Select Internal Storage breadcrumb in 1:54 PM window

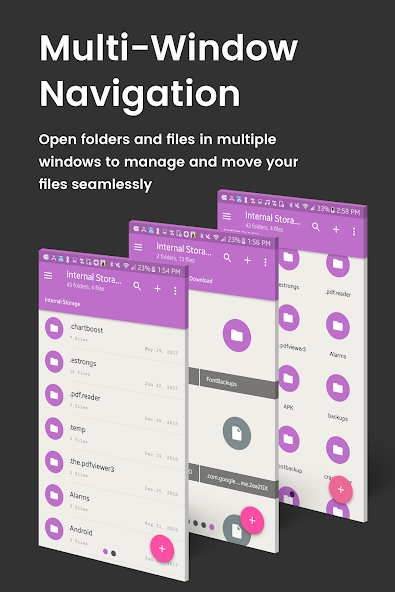pyautogui.click(x=62, y=302)
